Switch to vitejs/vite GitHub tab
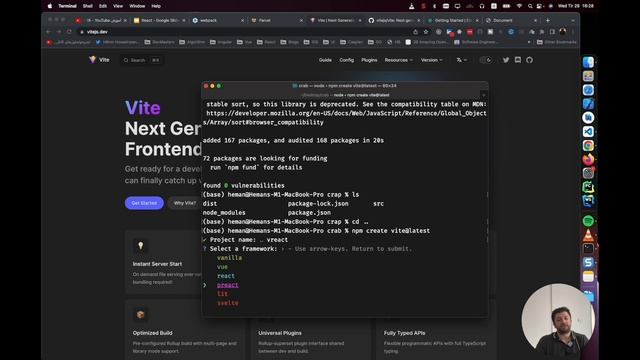Viewport: 640px width, 360px height. tap(394, 20)
